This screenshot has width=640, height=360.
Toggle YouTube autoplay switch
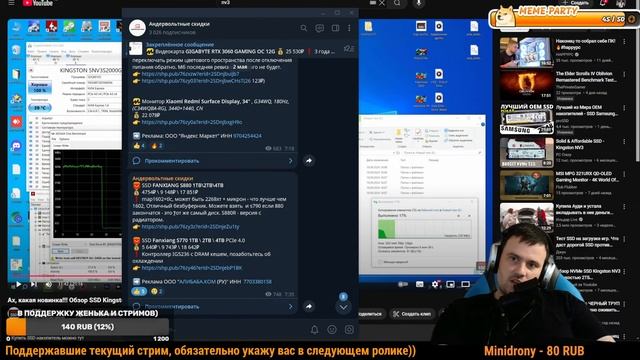pyautogui.click(x=403, y=284)
